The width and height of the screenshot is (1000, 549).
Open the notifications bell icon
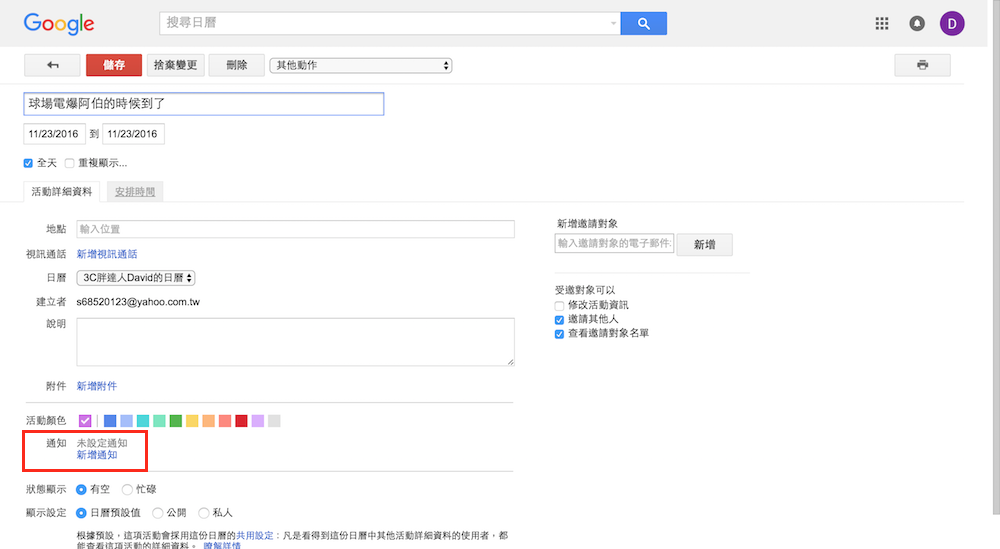pyautogui.click(x=917, y=24)
